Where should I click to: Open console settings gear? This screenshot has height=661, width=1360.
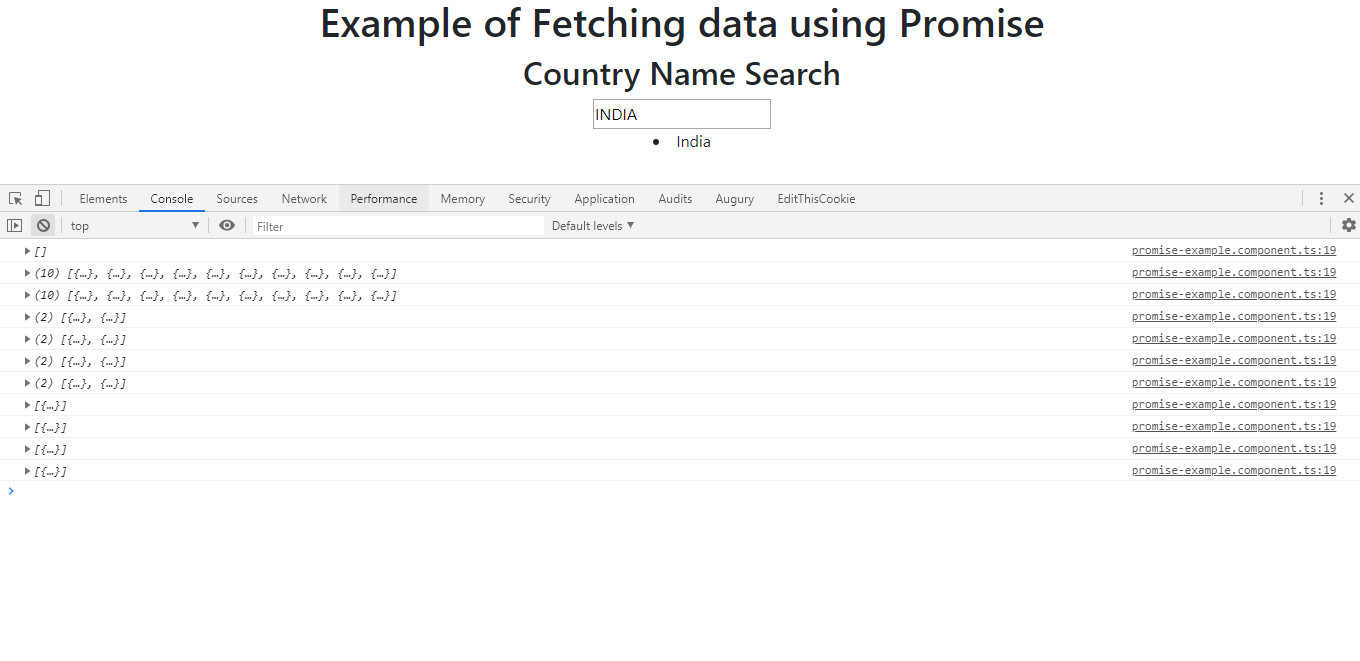point(1348,226)
